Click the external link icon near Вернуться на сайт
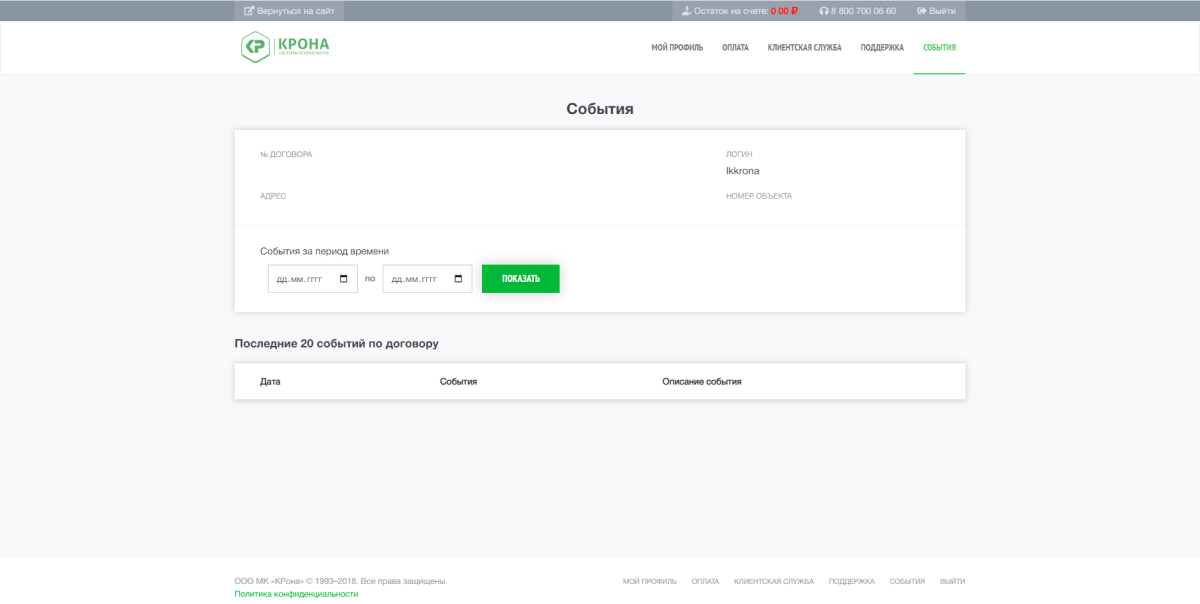1200x604 pixels. [x=249, y=11]
